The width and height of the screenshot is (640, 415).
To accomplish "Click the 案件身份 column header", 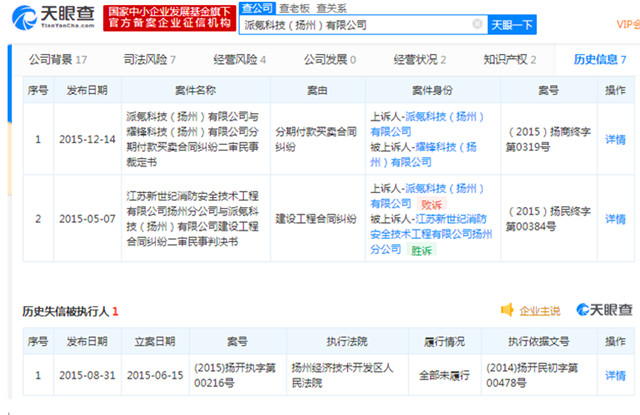I will [432, 90].
